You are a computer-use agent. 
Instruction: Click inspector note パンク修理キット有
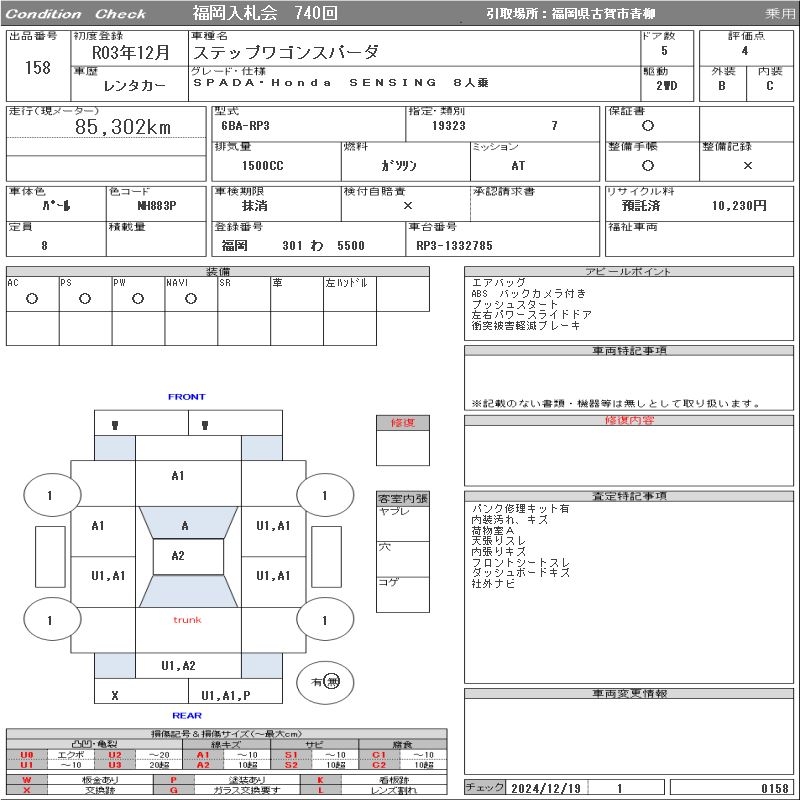[x=520, y=508]
